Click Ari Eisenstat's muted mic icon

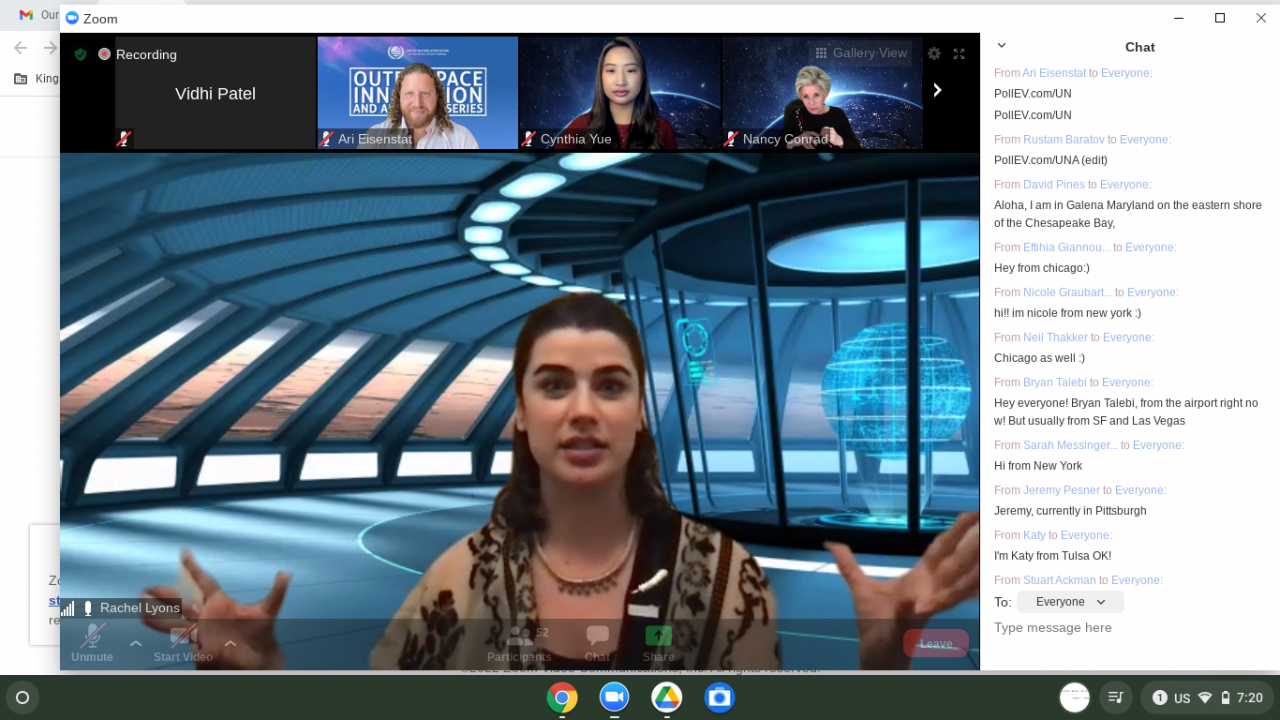[326, 139]
